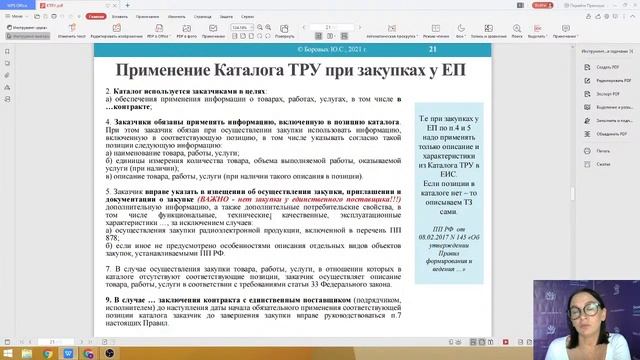640x360 pixels.
Task: Go to the previous page arrow in ribbon
Action: pyautogui.click(x=304, y=27)
